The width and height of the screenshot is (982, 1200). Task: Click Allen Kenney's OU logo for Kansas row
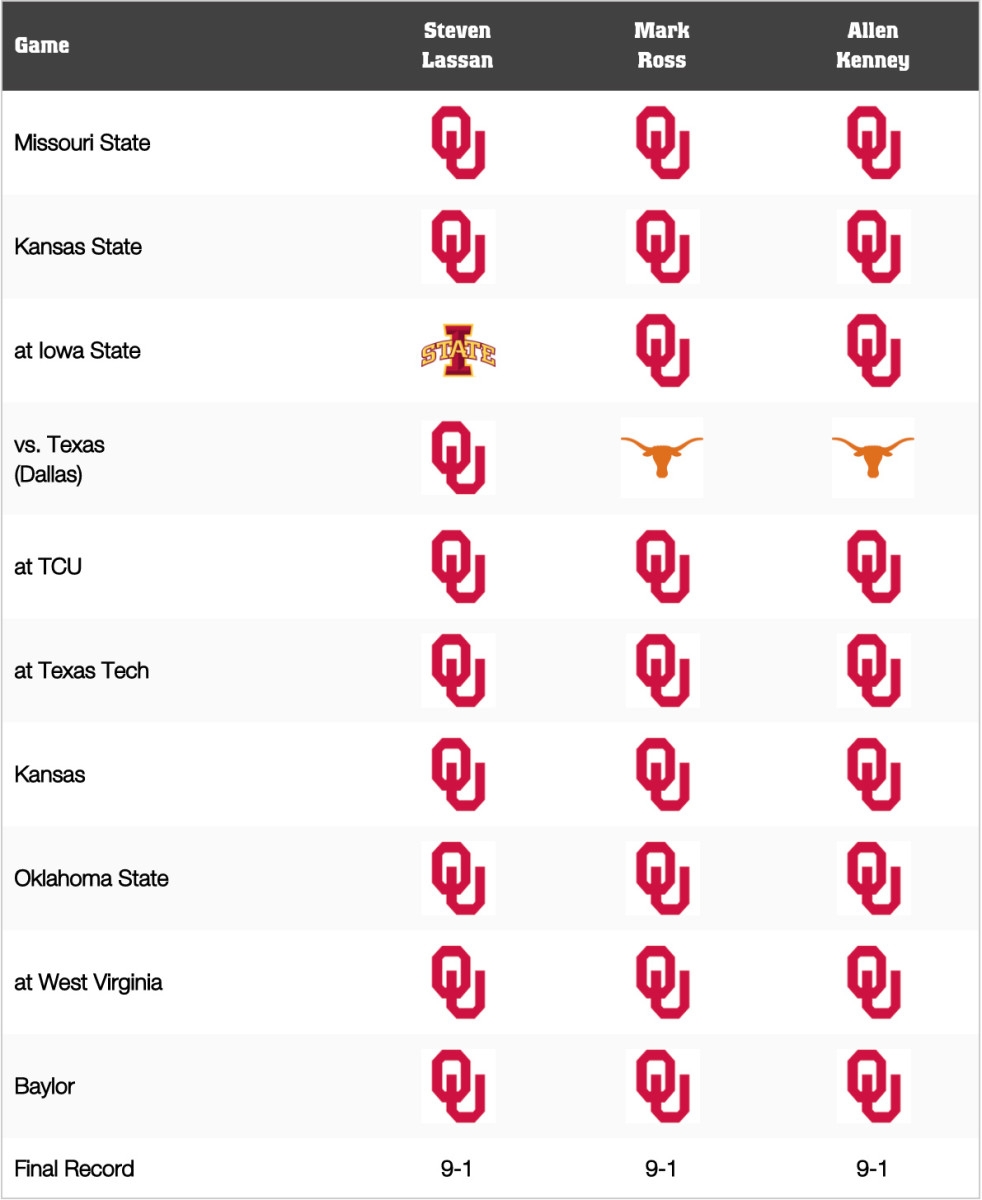873,775
